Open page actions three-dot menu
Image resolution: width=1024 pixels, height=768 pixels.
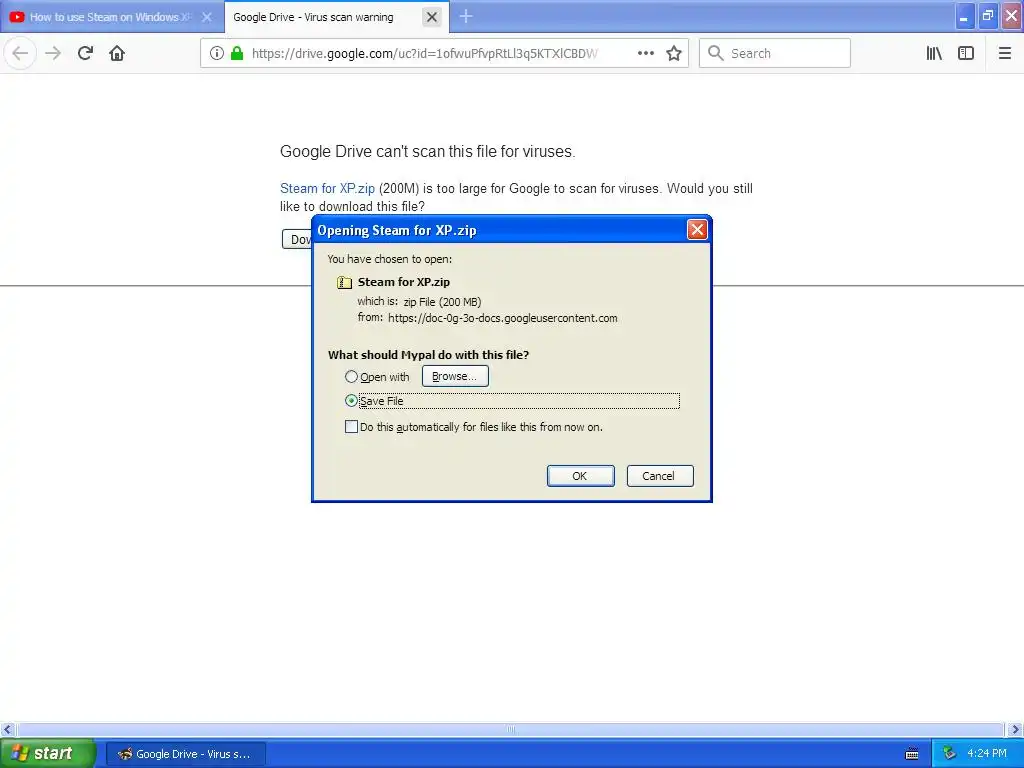[645, 53]
